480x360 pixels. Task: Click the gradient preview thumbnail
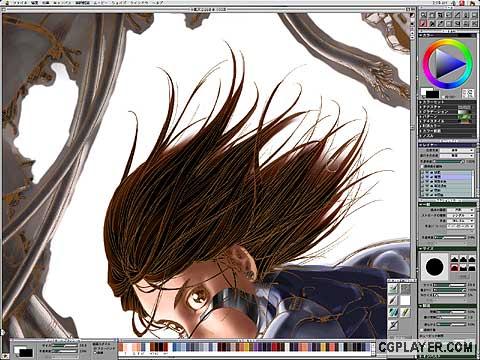pos(464,112)
